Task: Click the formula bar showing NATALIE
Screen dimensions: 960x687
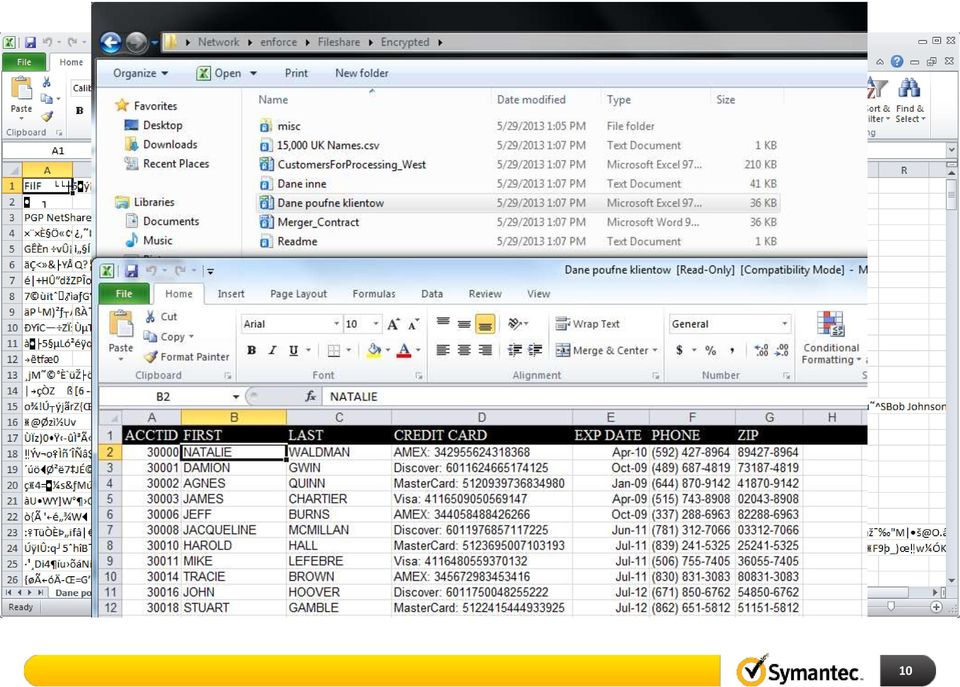Action: click(594, 397)
